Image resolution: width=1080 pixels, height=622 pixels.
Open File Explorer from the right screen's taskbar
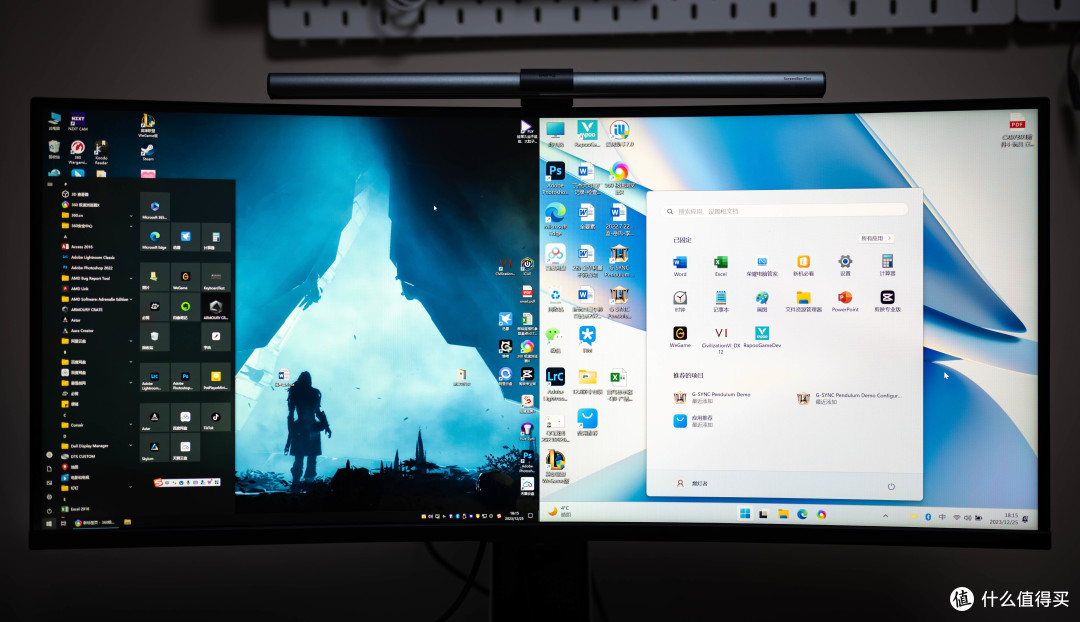783,514
